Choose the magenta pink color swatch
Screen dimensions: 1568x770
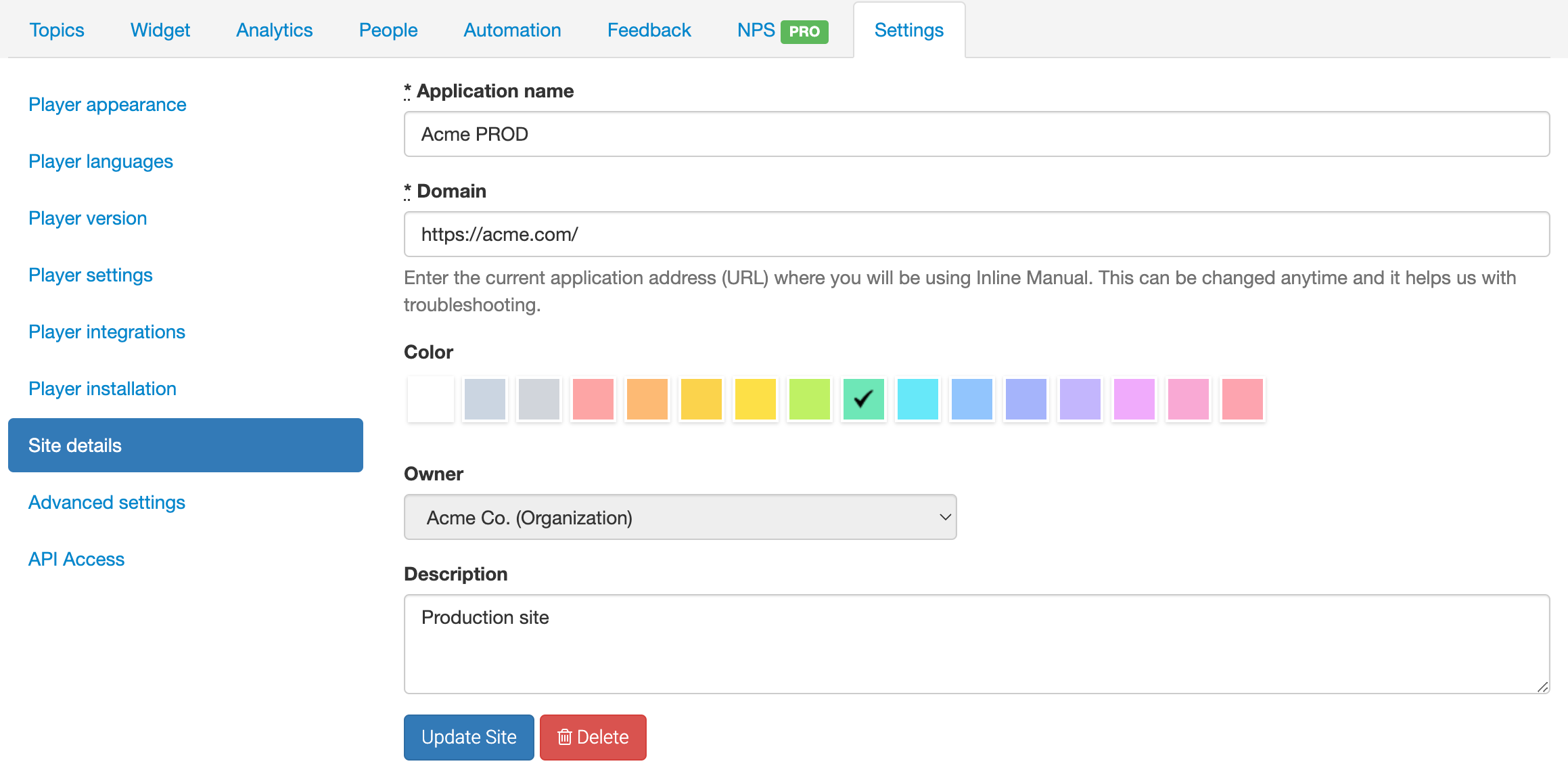pos(1134,399)
